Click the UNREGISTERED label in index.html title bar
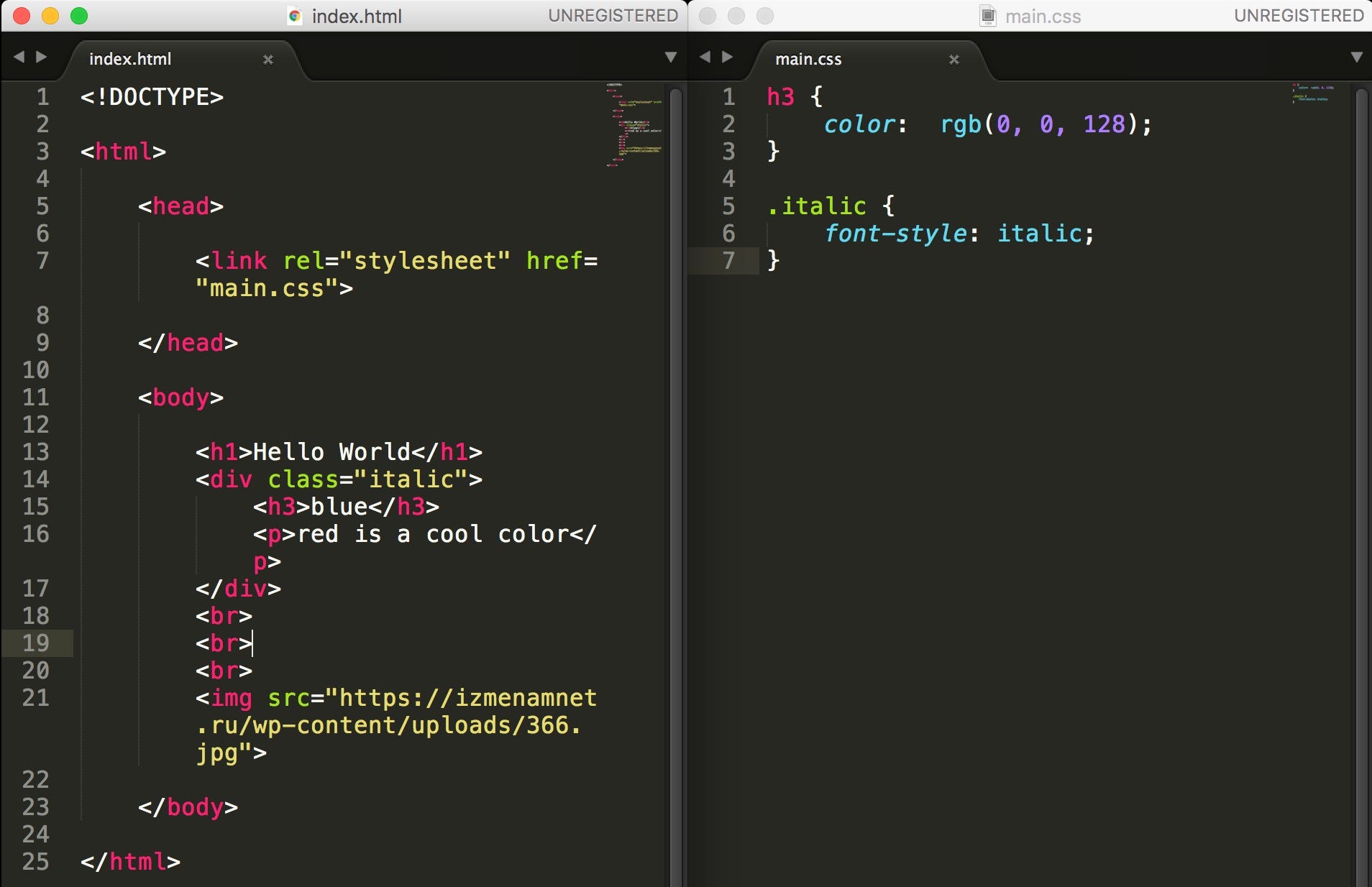The width and height of the screenshot is (1372, 887). pos(613,15)
